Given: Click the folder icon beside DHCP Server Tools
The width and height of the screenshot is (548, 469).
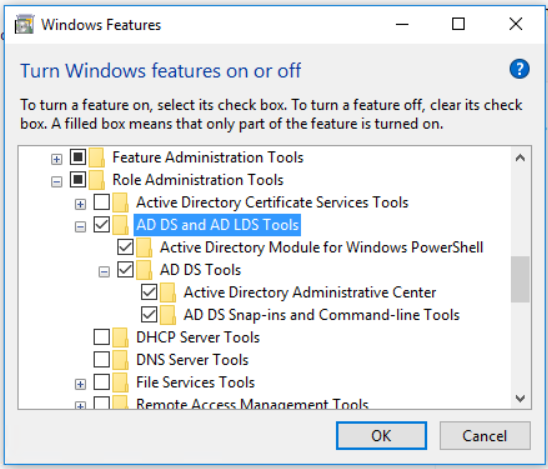Looking at the screenshot, I should [x=120, y=337].
